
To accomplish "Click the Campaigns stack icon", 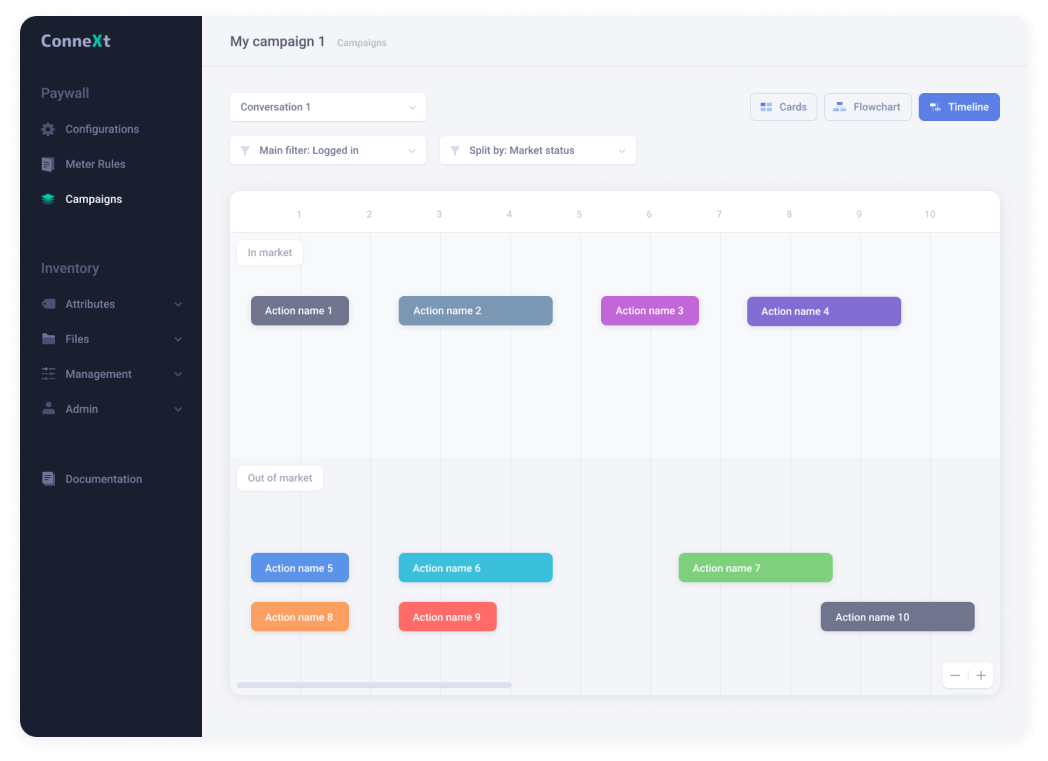I will [48, 199].
